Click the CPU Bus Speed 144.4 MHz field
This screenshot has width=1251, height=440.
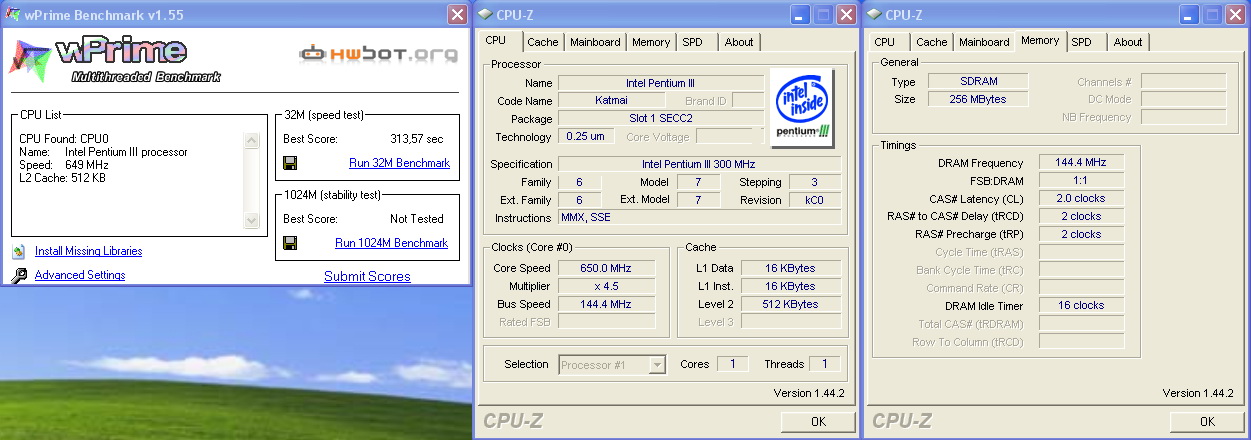click(x=607, y=304)
